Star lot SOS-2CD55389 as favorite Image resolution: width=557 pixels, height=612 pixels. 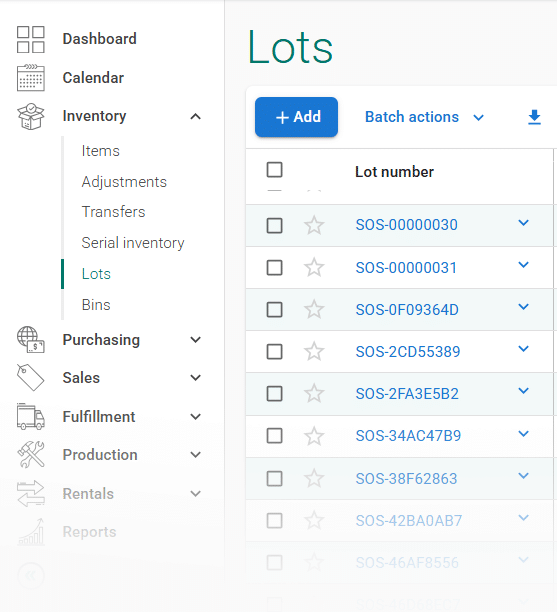[314, 352]
